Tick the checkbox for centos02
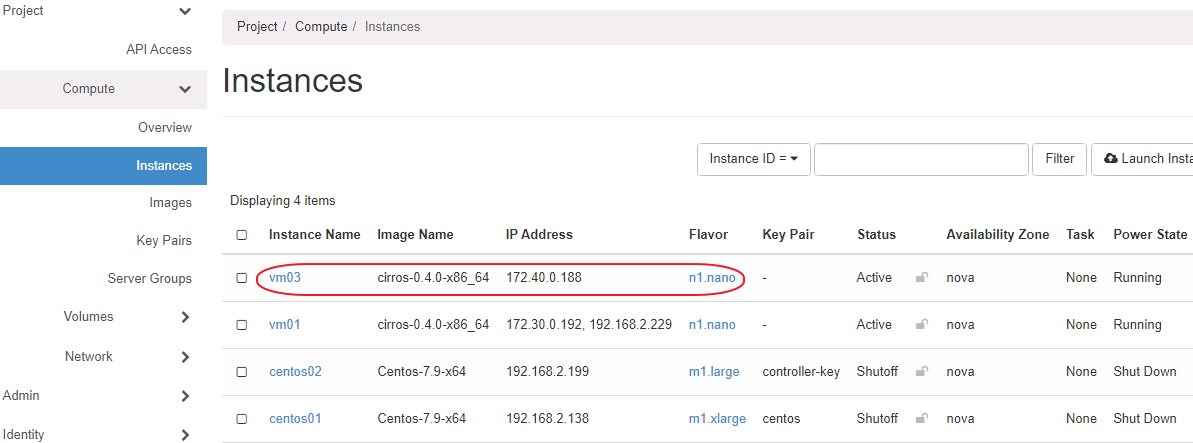 point(241,372)
